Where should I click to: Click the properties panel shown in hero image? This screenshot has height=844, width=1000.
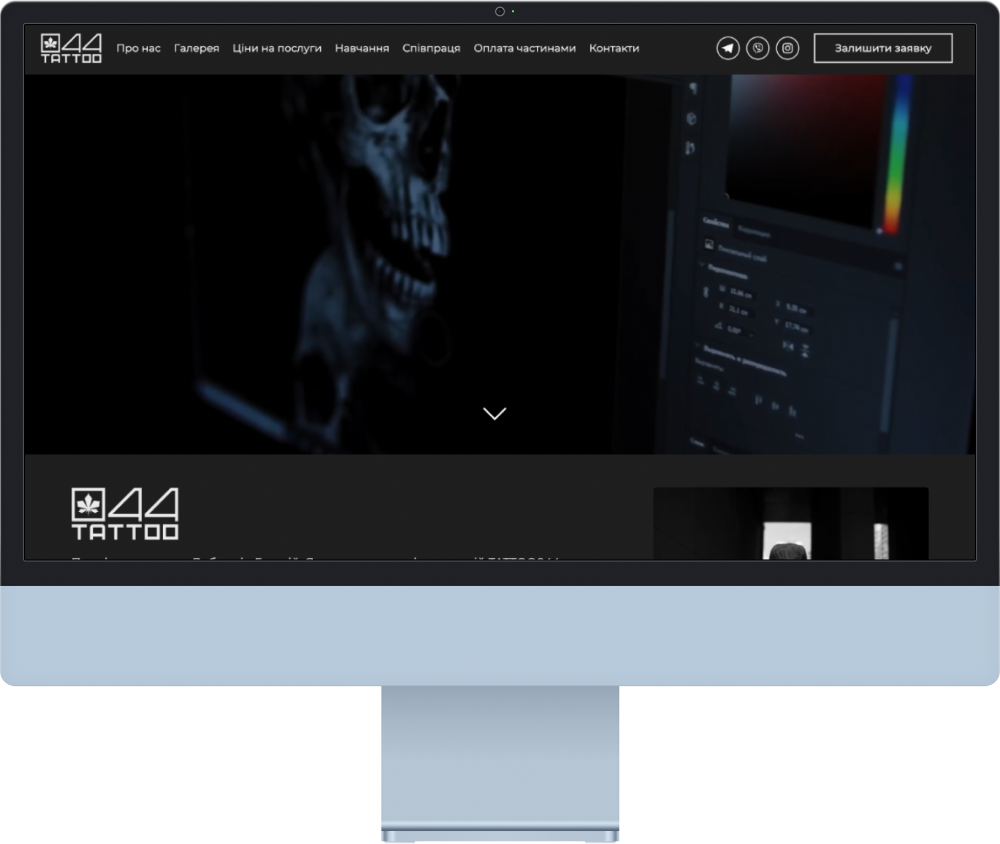pyautogui.click(x=790, y=330)
